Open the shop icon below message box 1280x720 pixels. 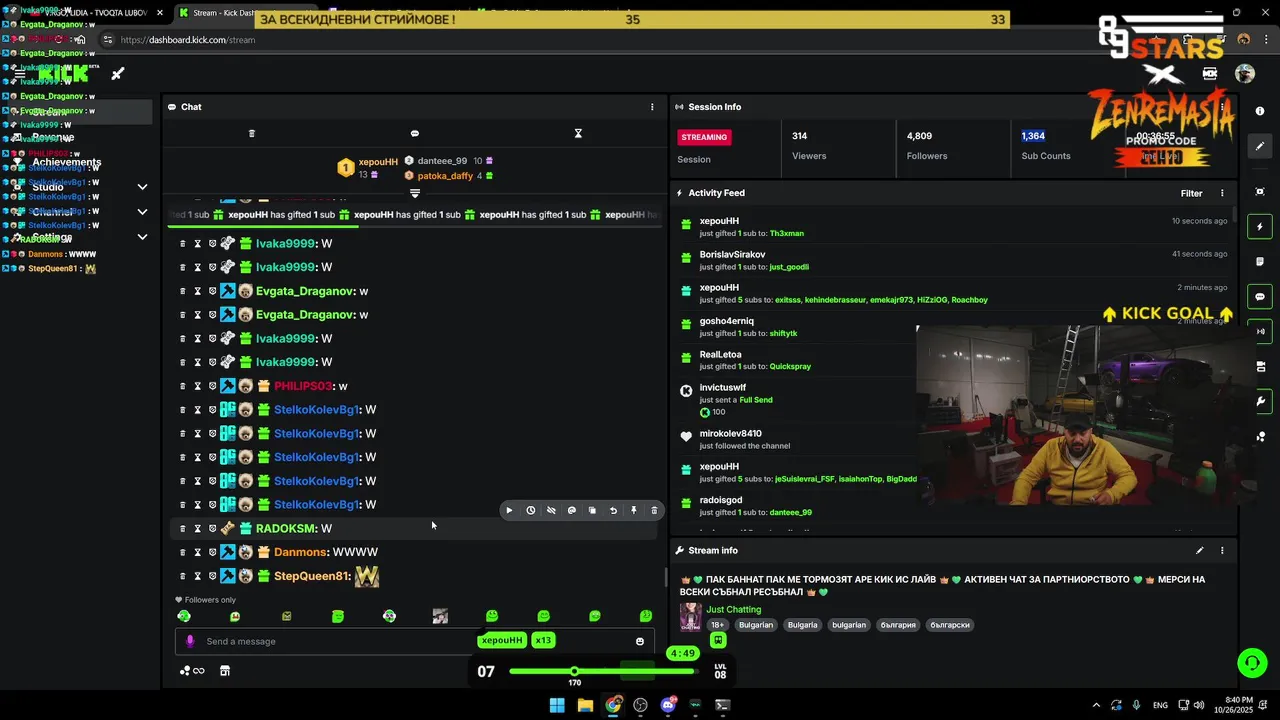225,671
